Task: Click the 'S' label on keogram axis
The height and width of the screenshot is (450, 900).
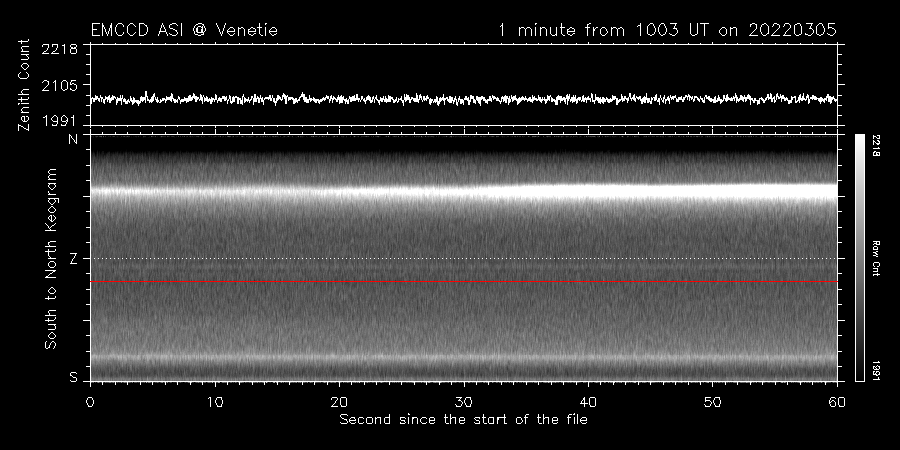Action: pos(73,377)
